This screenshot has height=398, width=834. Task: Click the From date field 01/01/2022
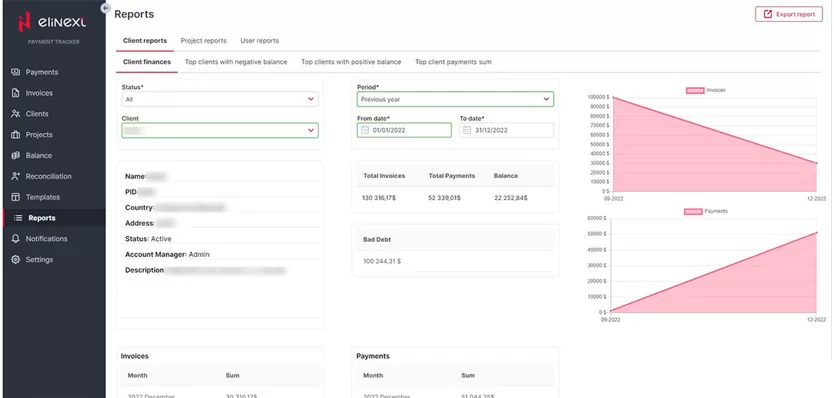pos(404,130)
